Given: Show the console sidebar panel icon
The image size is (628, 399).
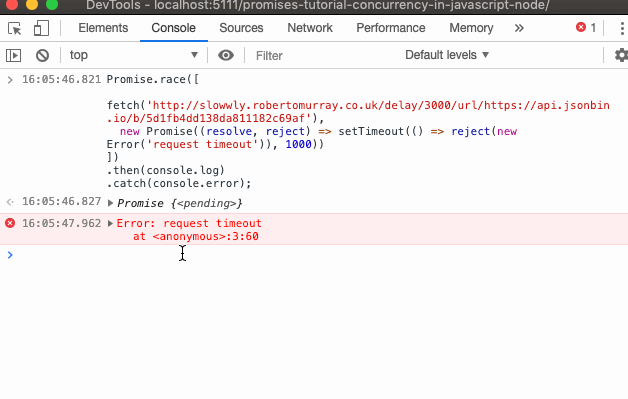Looking at the screenshot, I should [14, 55].
